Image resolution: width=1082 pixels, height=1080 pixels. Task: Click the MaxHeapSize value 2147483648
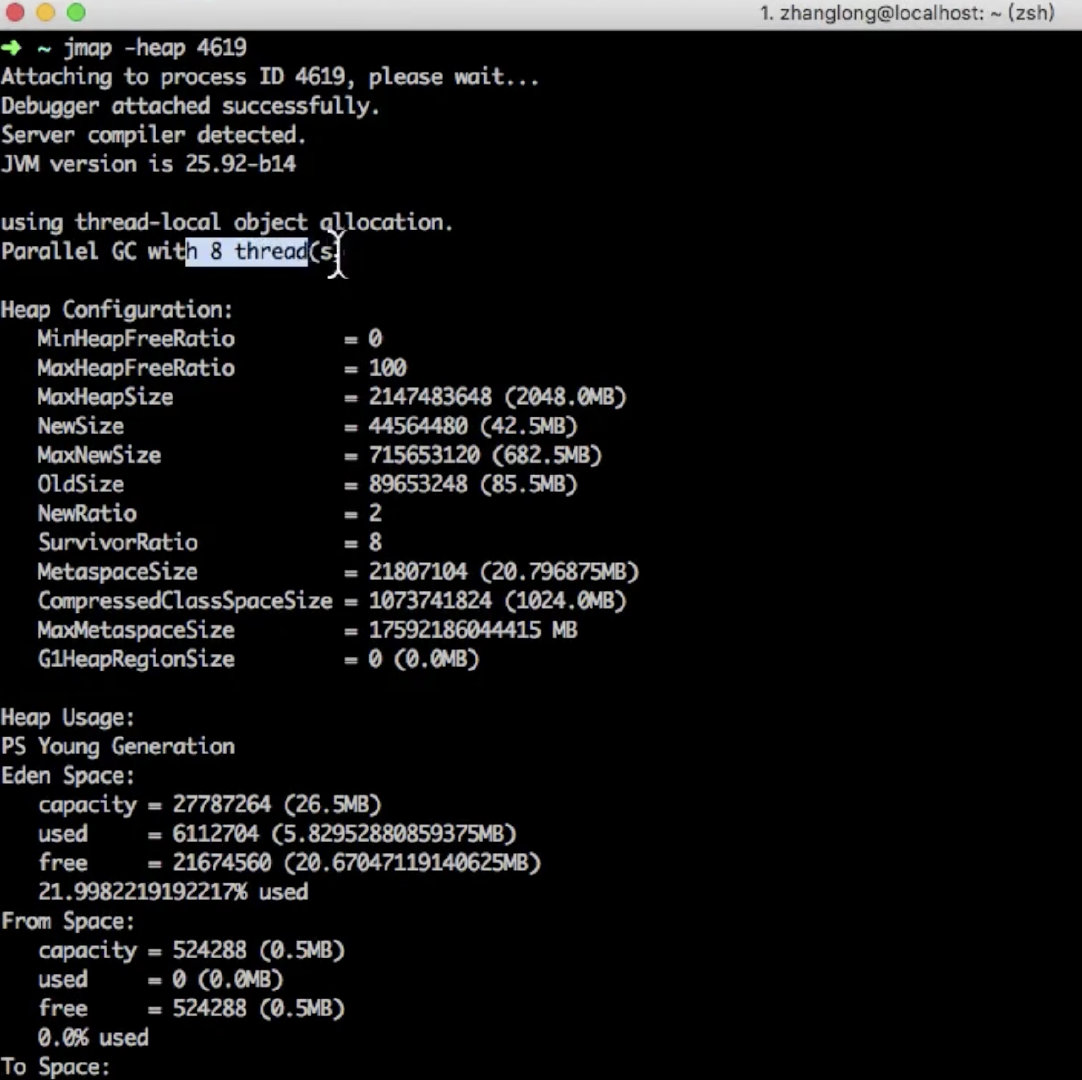click(430, 397)
